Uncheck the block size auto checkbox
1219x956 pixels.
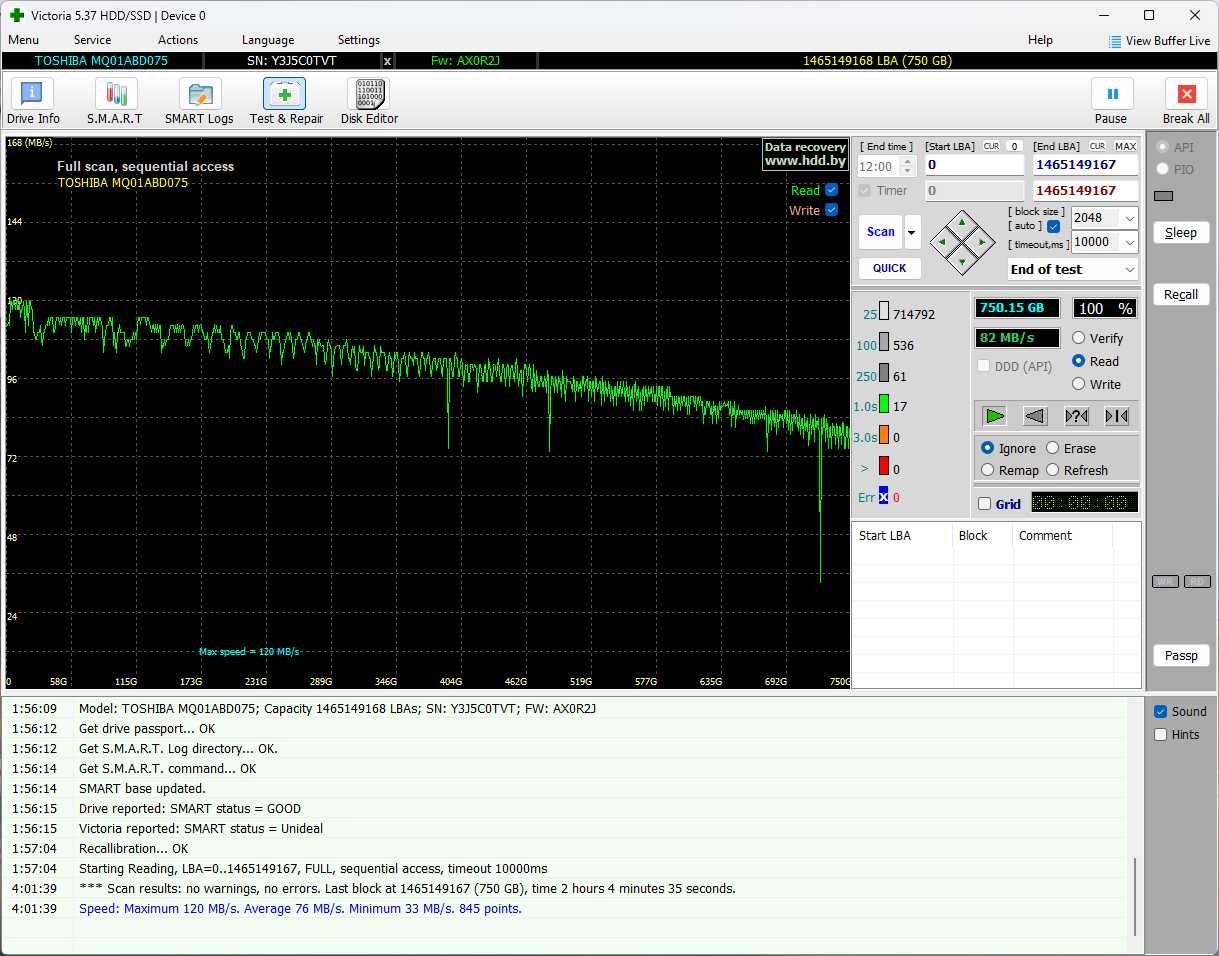(x=1053, y=226)
